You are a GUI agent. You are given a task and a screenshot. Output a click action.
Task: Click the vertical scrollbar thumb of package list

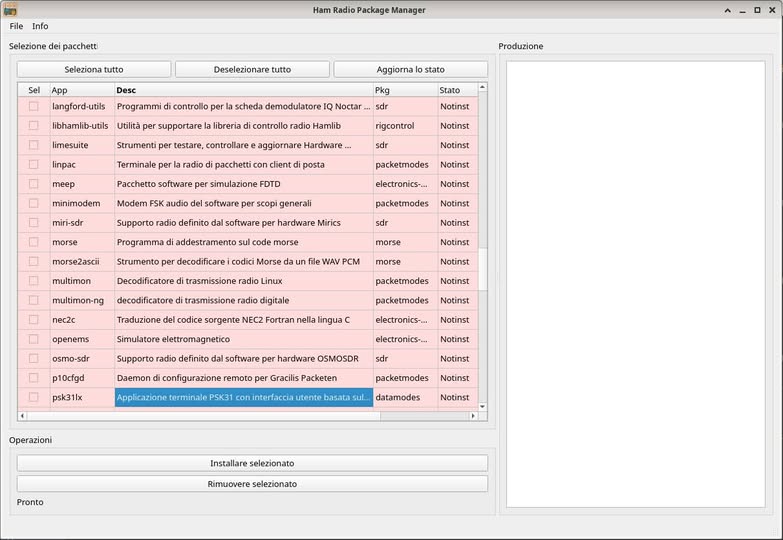(482, 270)
